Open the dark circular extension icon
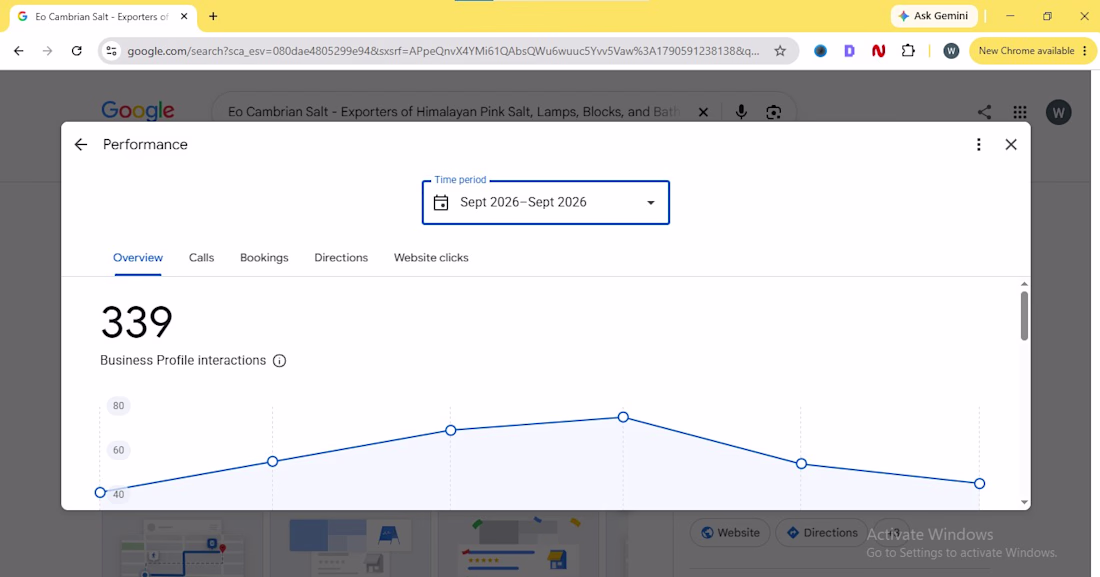The image size is (1100, 577). pyautogui.click(x=820, y=51)
